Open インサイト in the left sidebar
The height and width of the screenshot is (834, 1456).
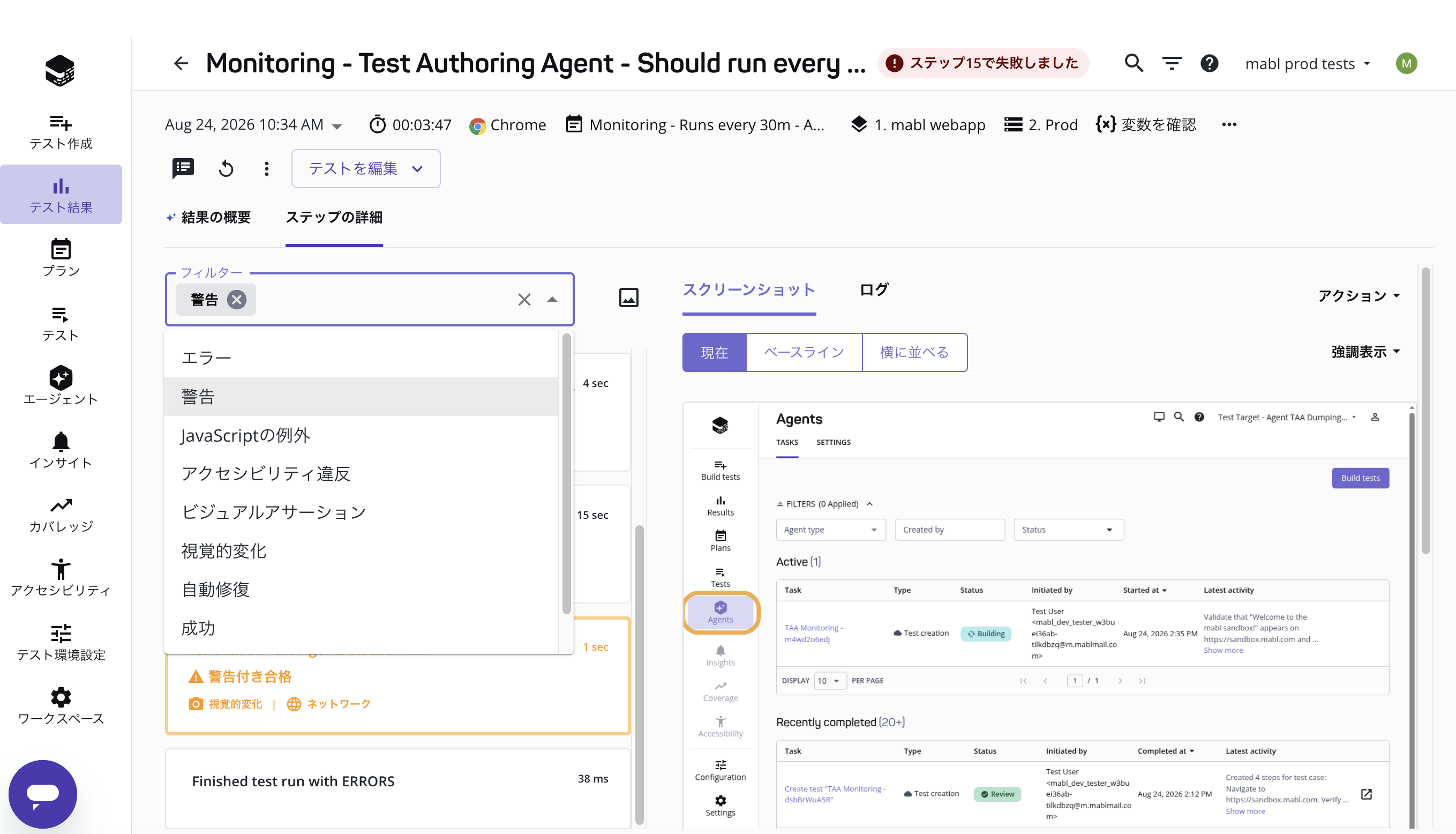click(61, 450)
